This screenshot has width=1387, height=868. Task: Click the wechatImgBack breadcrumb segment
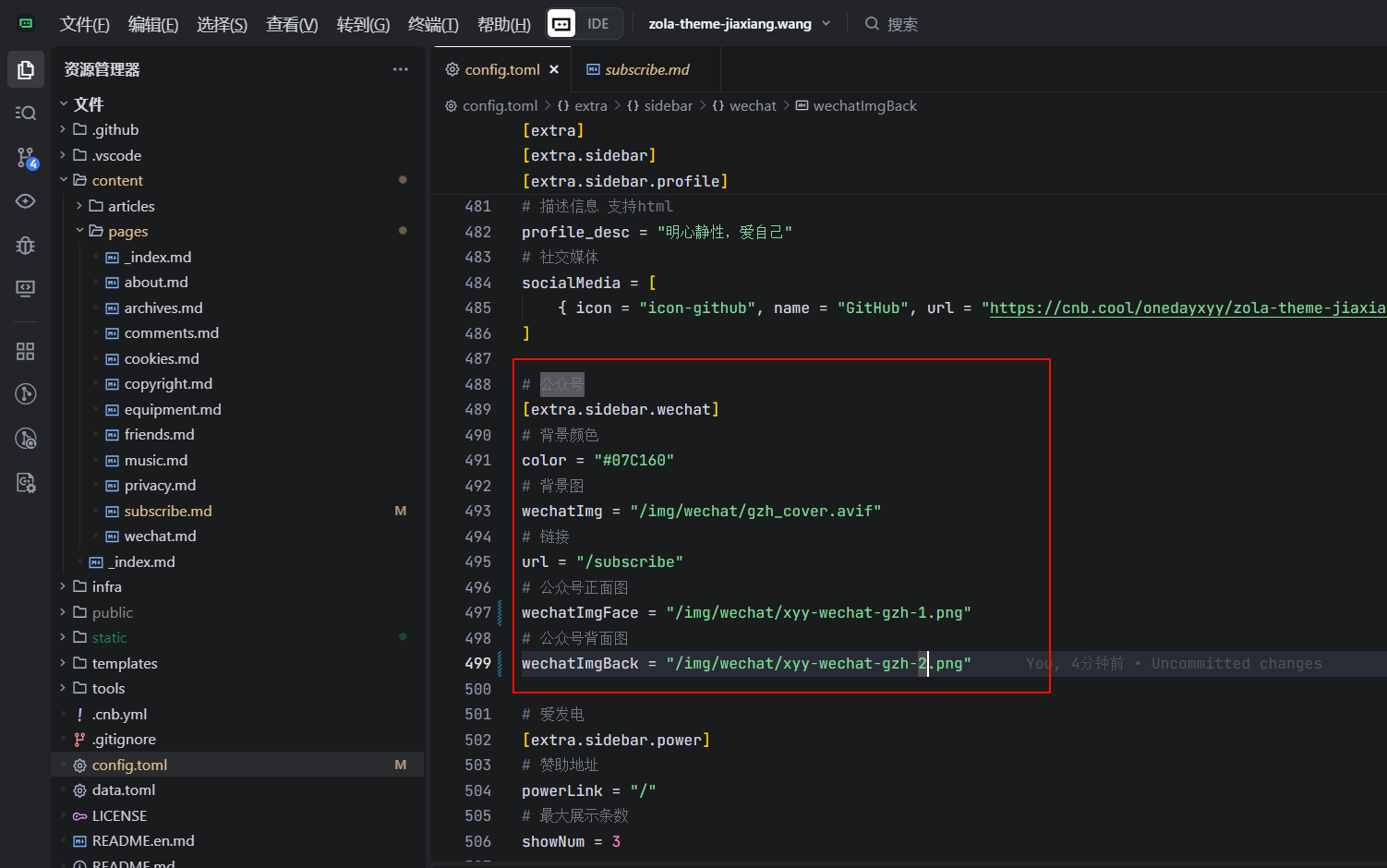865,106
